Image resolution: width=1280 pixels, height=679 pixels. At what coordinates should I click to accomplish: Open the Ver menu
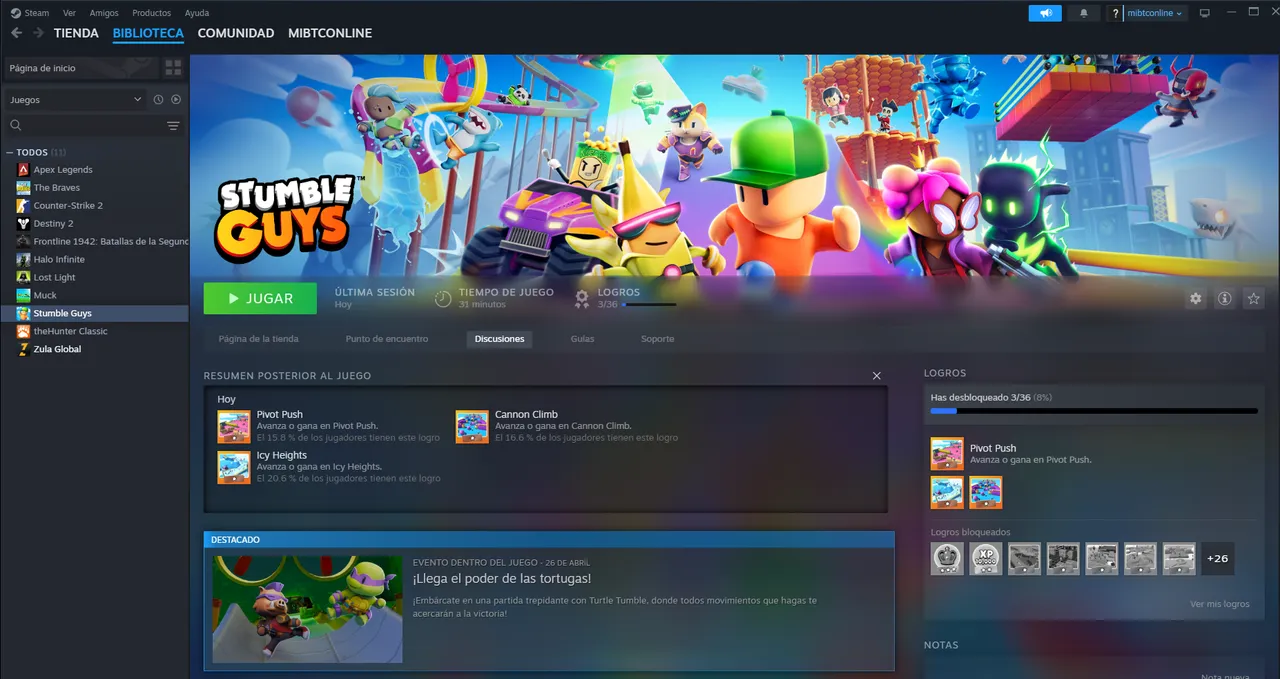69,13
